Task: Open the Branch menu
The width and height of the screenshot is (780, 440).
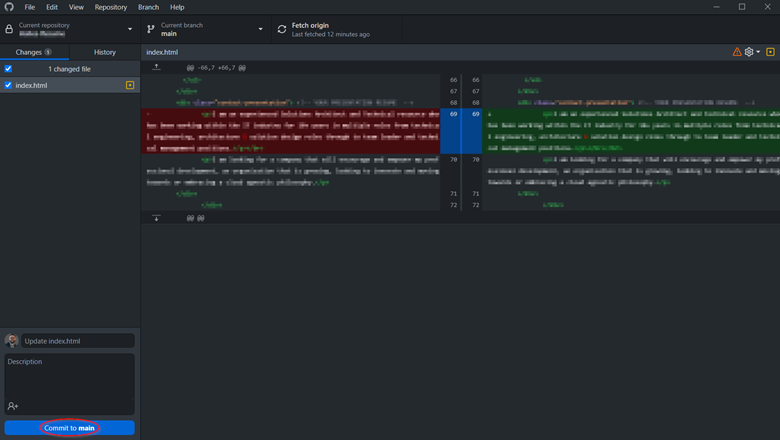Action: (148, 7)
